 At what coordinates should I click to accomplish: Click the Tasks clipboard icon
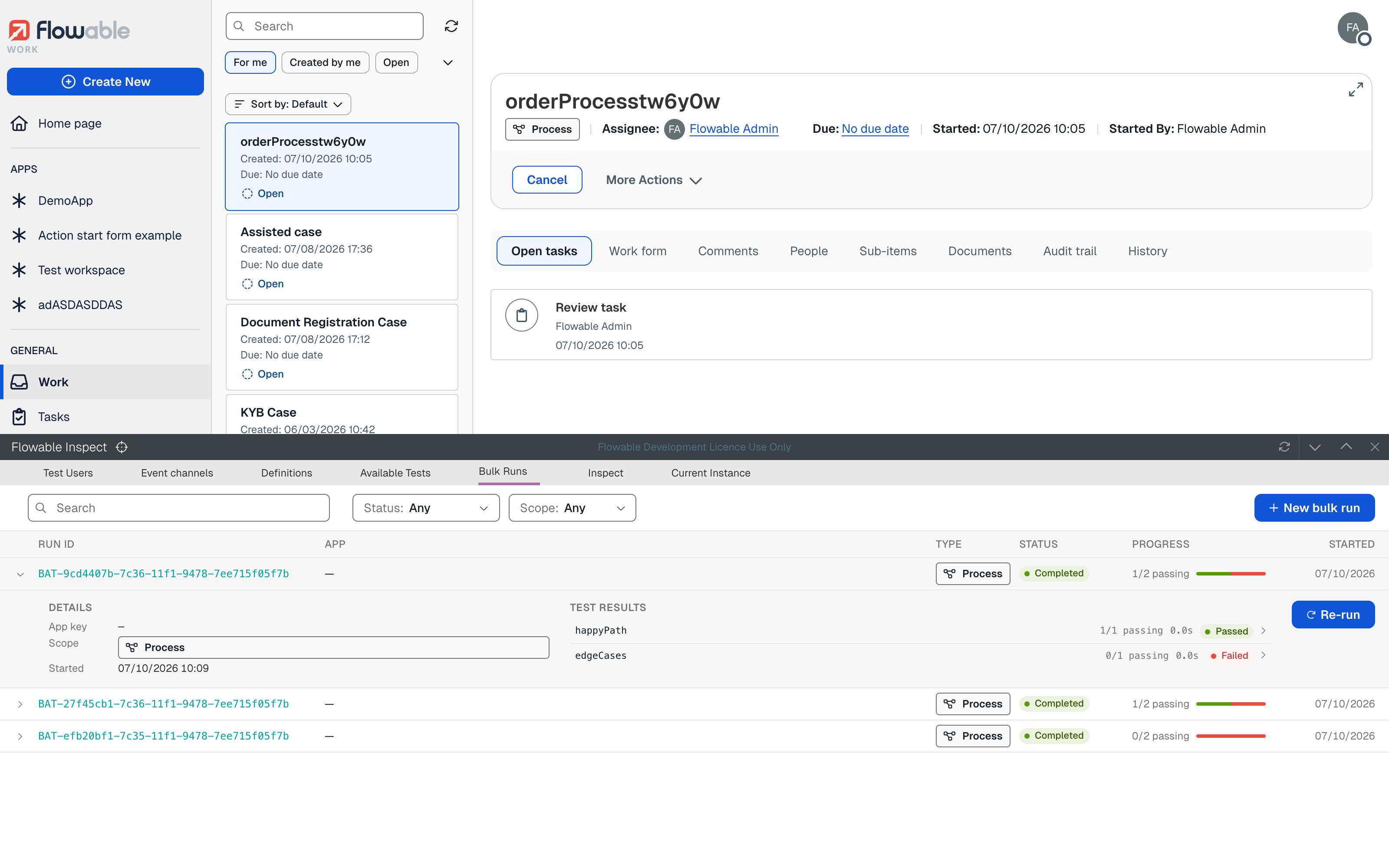tap(19, 417)
